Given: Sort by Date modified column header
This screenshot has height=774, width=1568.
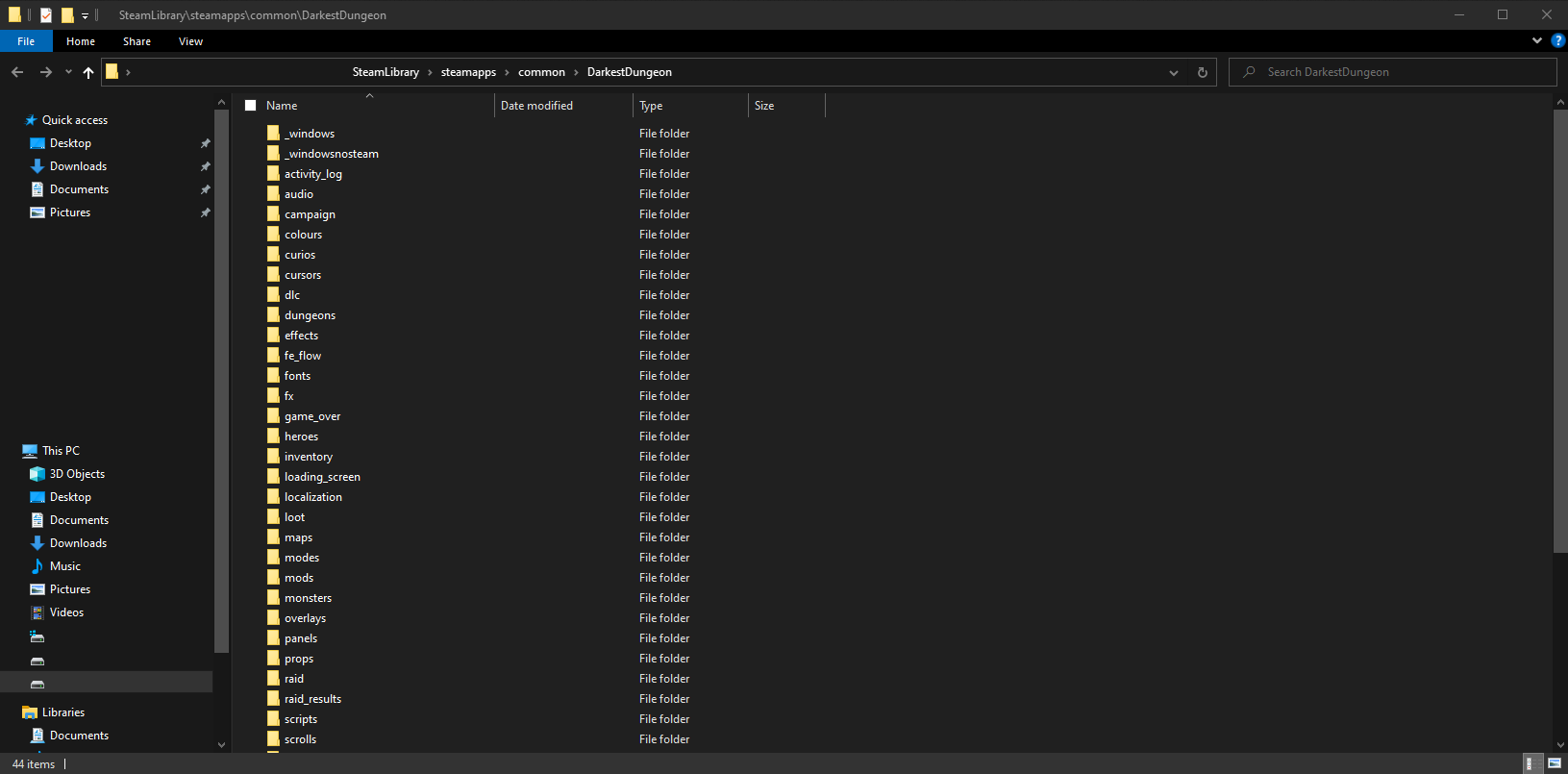Looking at the screenshot, I should pos(536,106).
